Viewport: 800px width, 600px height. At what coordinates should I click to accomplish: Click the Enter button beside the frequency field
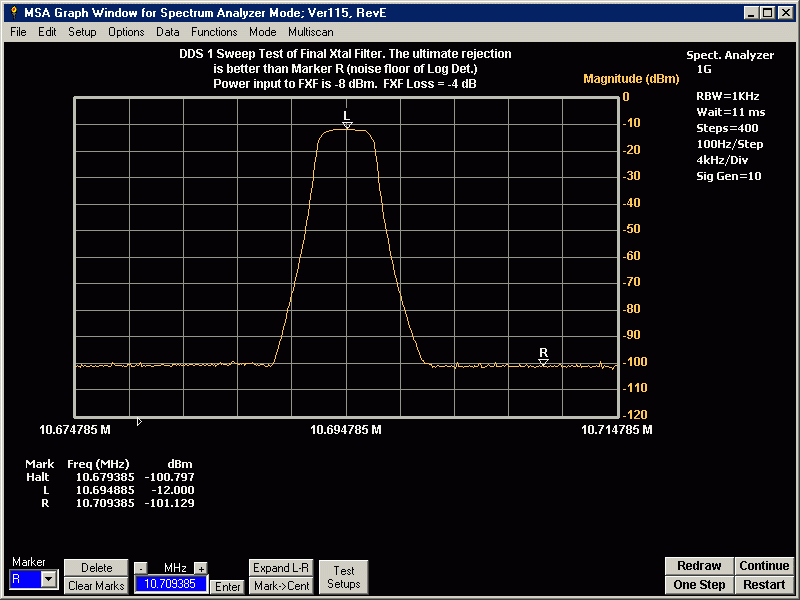click(x=228, y=587)
